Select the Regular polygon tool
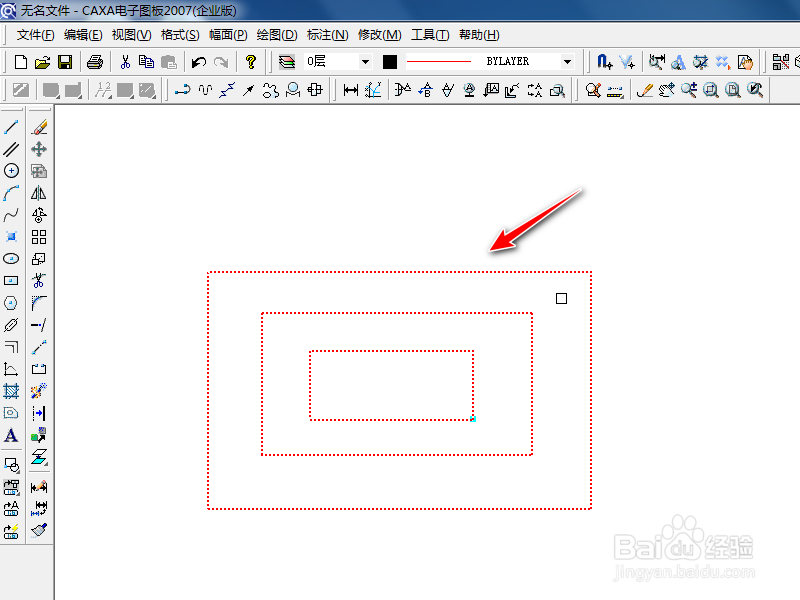The height and width of the screenshot is (600, 800). click(11, 303)
